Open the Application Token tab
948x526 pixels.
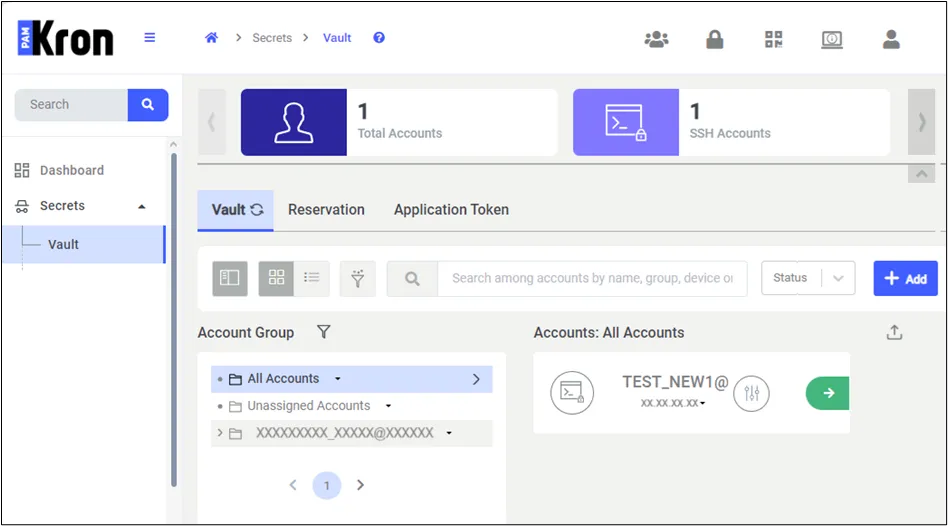tap(452, 210)
